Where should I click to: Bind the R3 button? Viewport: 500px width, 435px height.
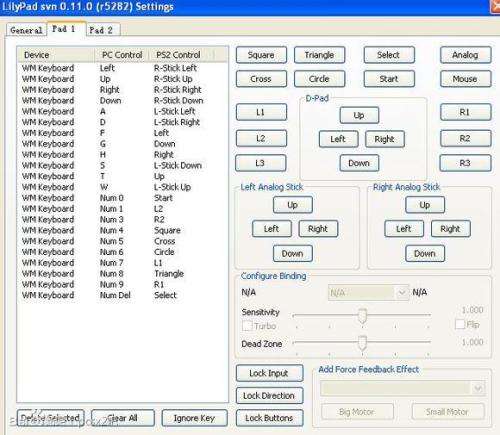coord(465,163)
